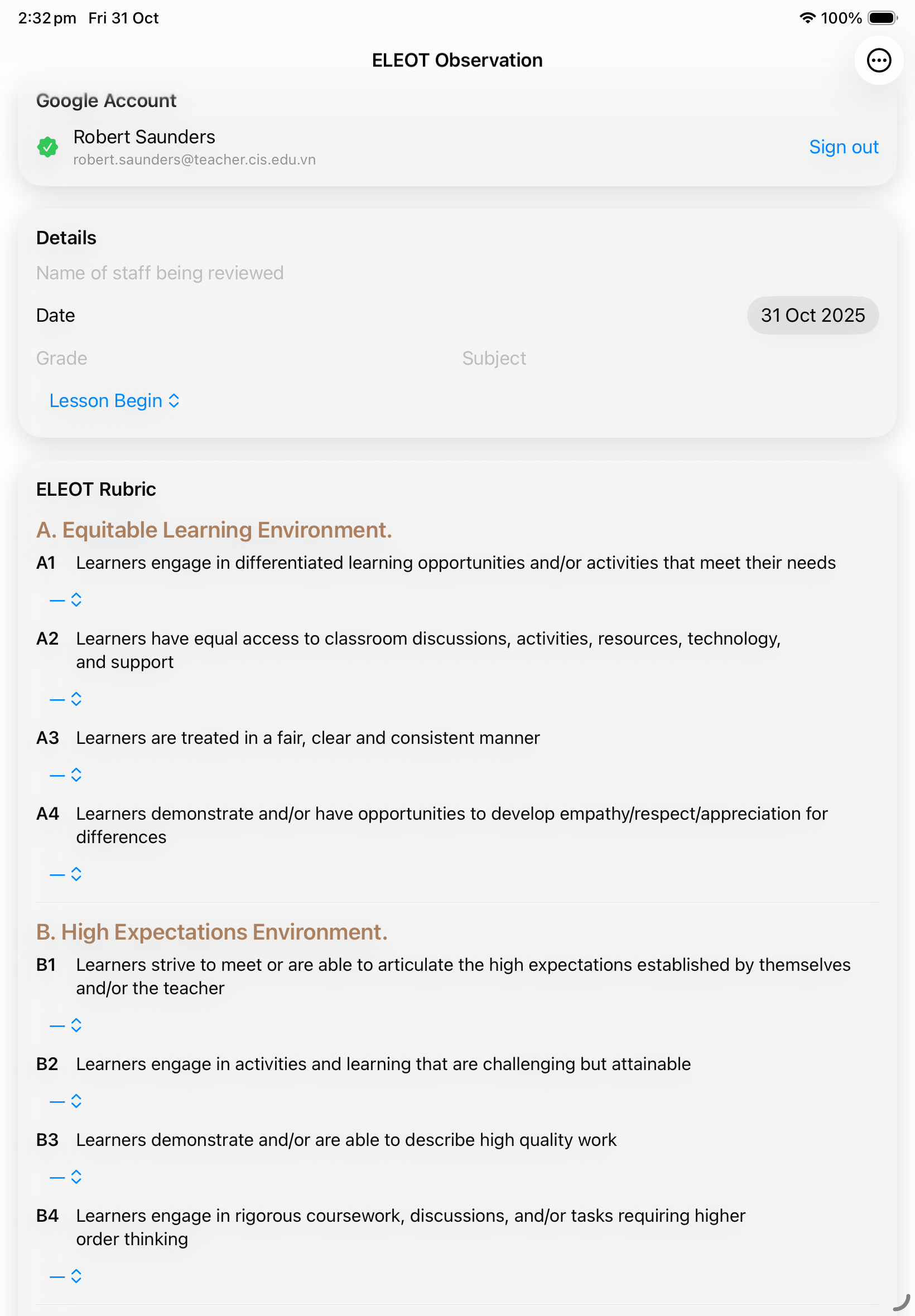Open the more options menu

878,60
